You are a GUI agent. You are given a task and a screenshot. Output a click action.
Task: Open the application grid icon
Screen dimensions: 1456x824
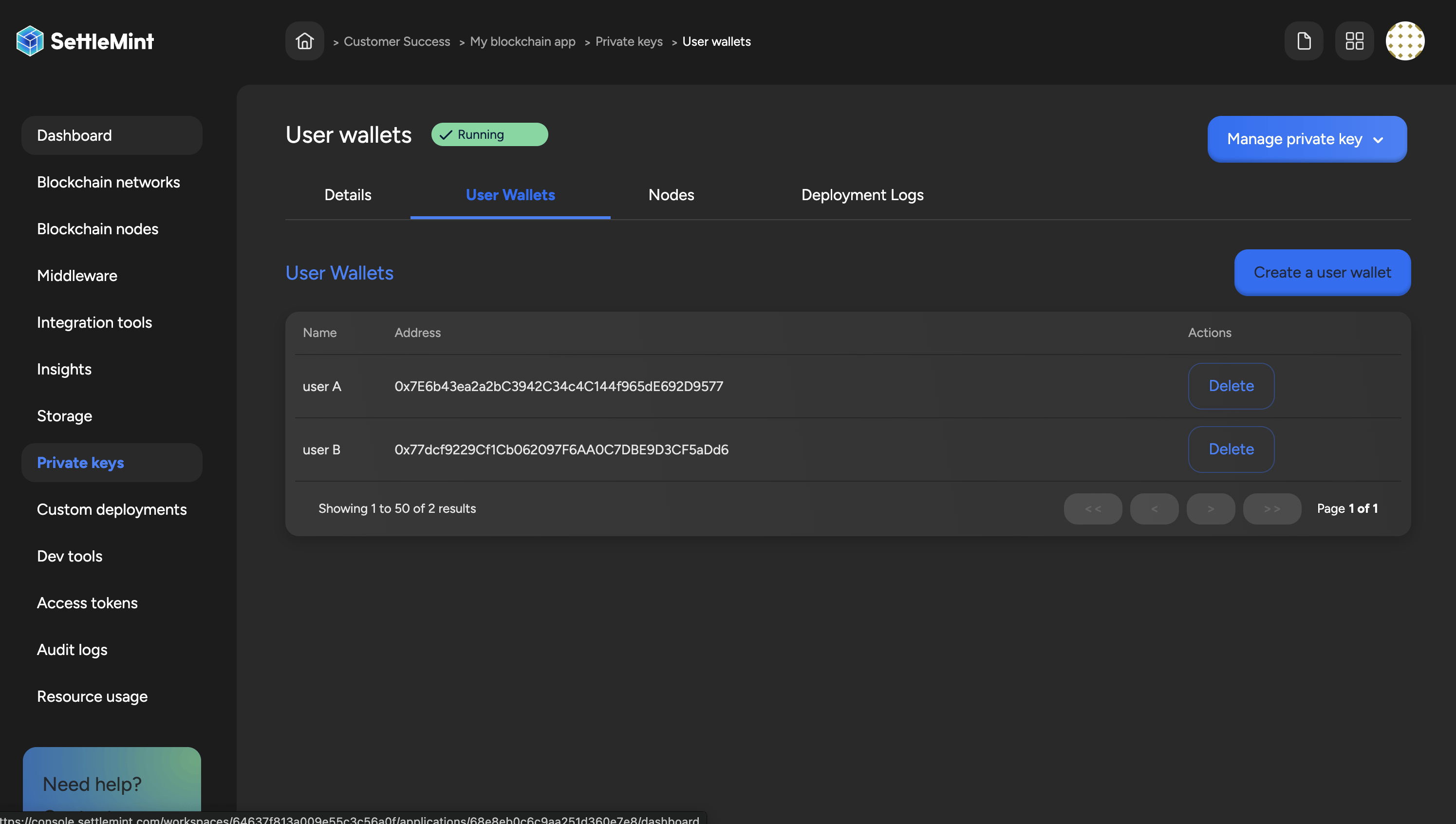pos(1354,40)
